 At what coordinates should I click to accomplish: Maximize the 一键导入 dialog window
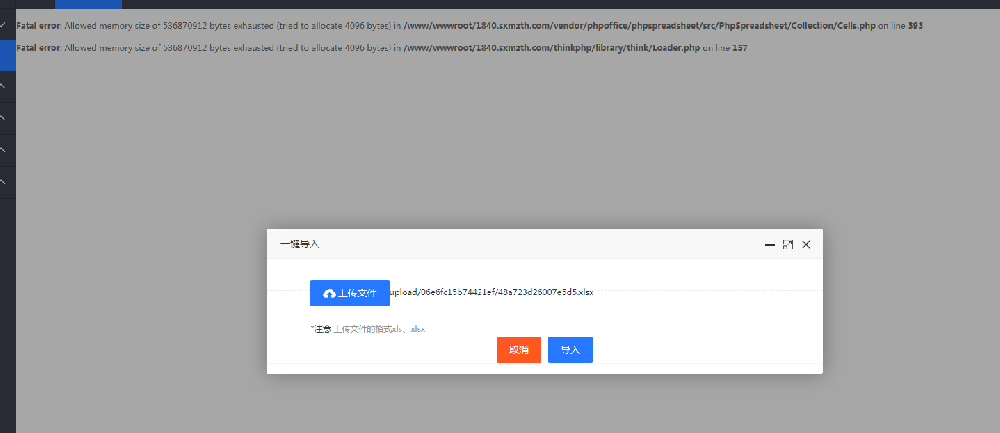[788, 244]
